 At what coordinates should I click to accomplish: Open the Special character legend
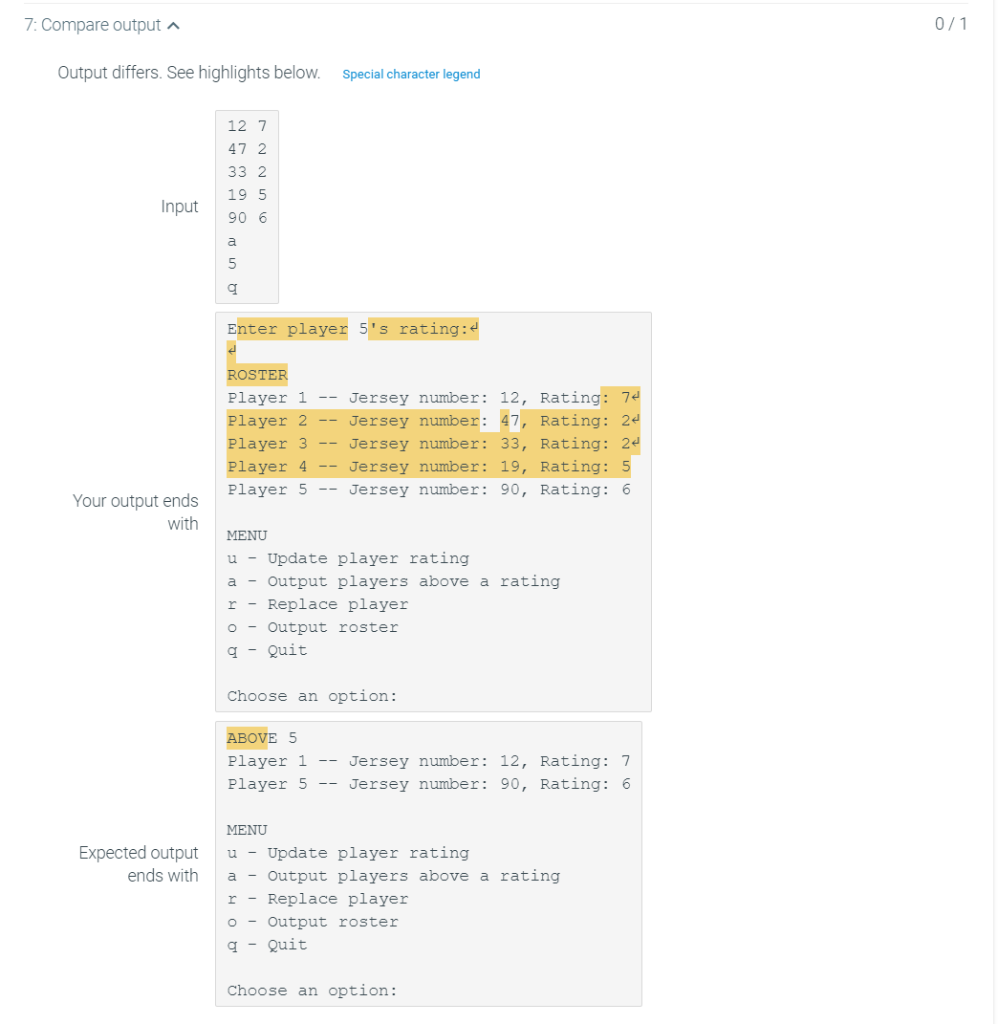[411, 74]
